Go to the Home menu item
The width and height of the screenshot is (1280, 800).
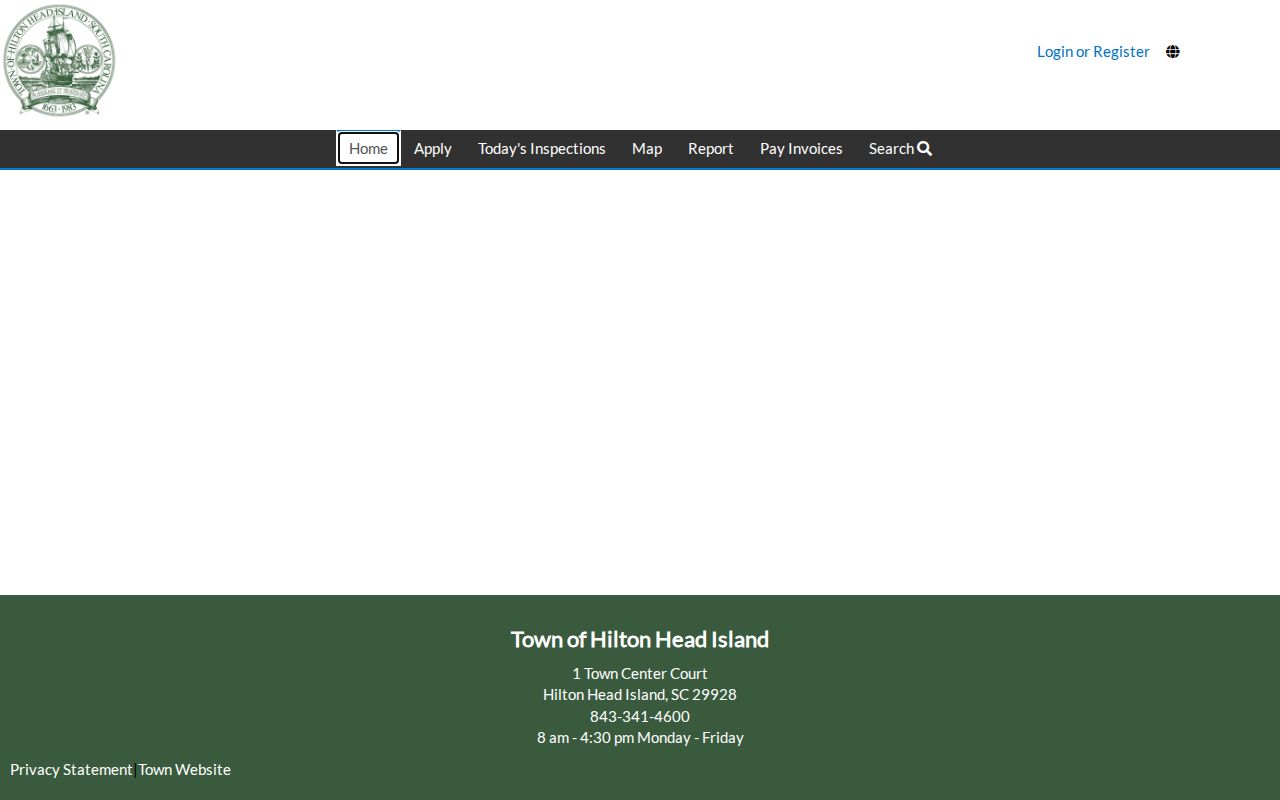tap(368, 148)
